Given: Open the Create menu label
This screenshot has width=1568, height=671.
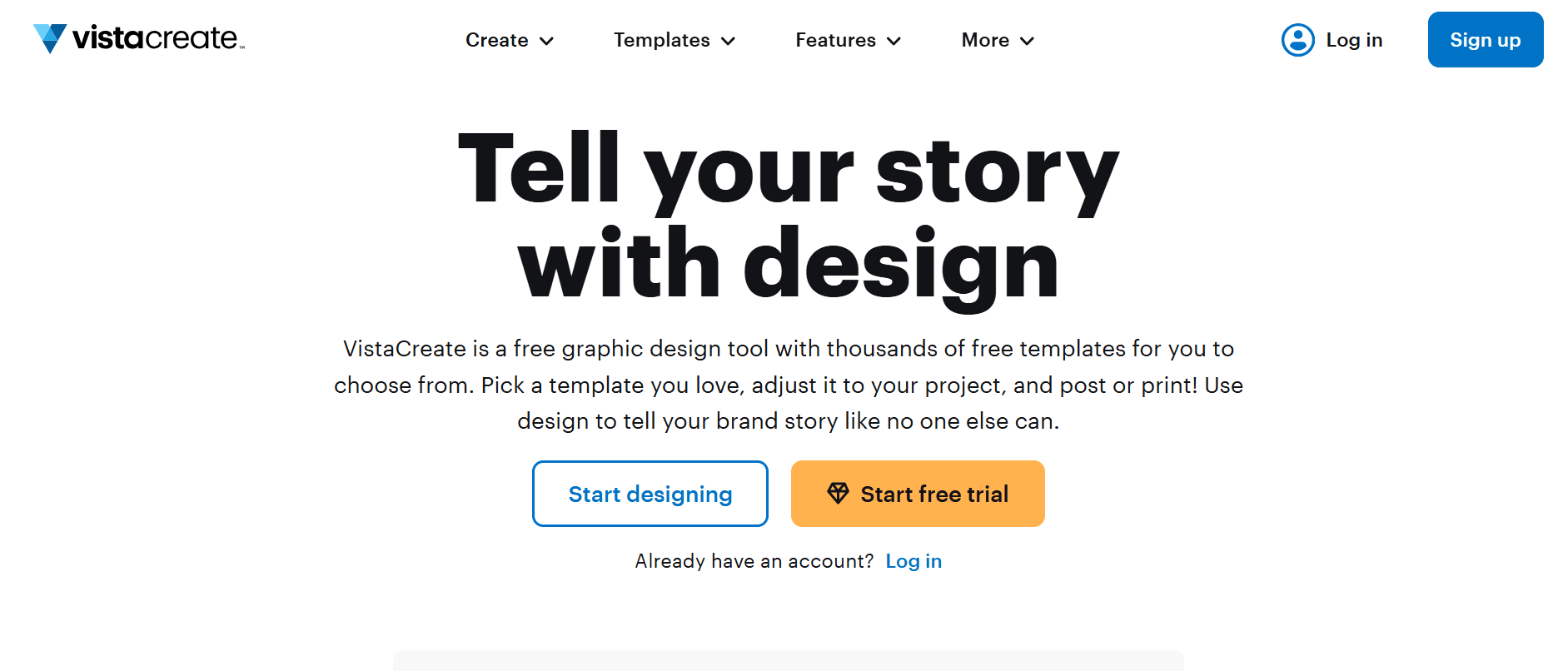Looking at the screenshot, I should (496, 40).
